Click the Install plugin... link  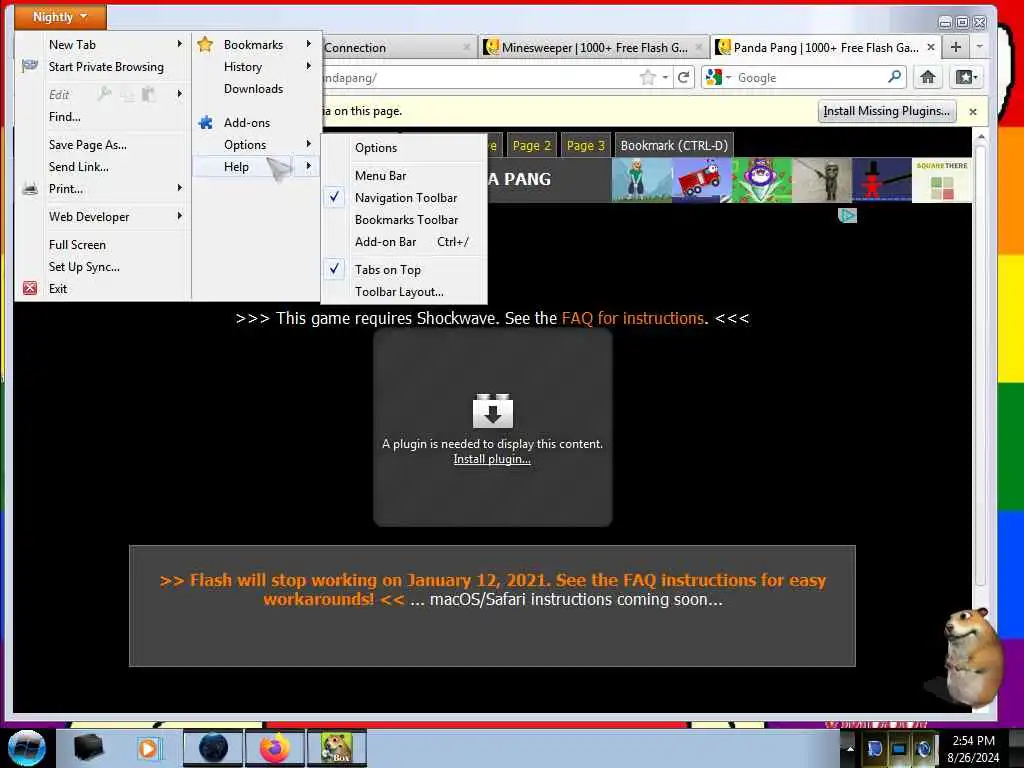[492, 459]
